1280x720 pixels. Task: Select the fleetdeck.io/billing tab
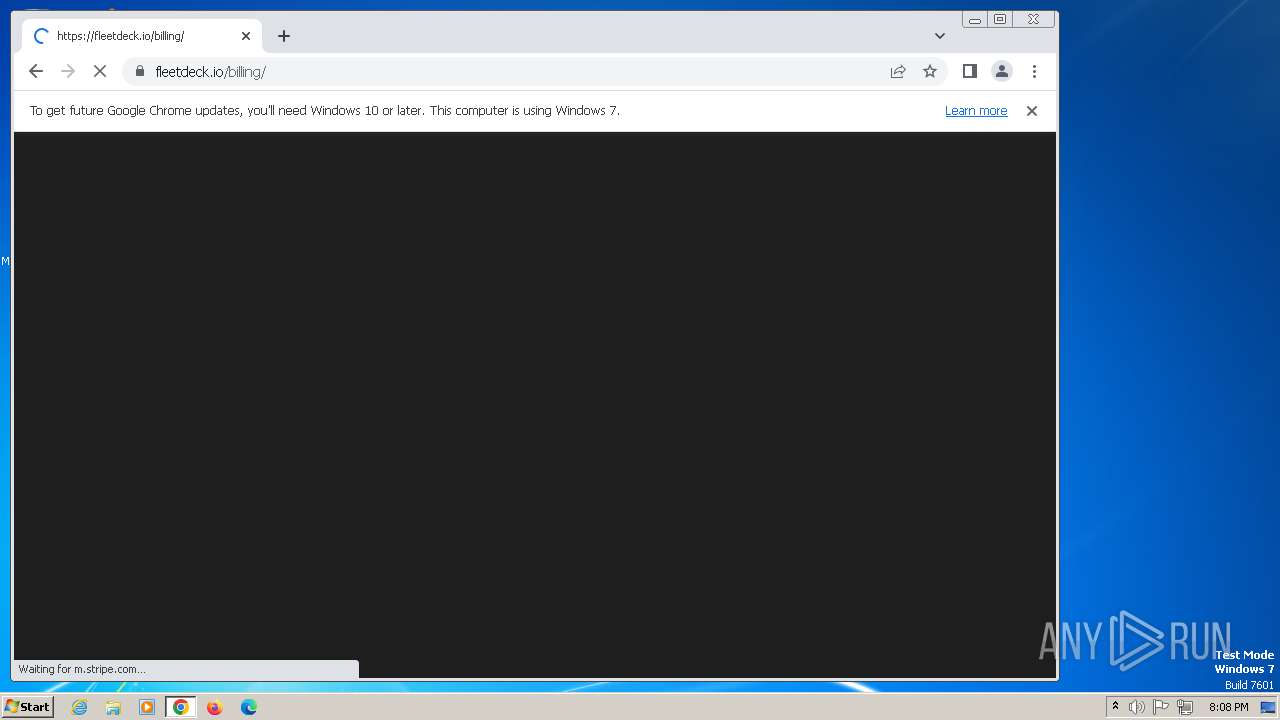coord(142,36)
